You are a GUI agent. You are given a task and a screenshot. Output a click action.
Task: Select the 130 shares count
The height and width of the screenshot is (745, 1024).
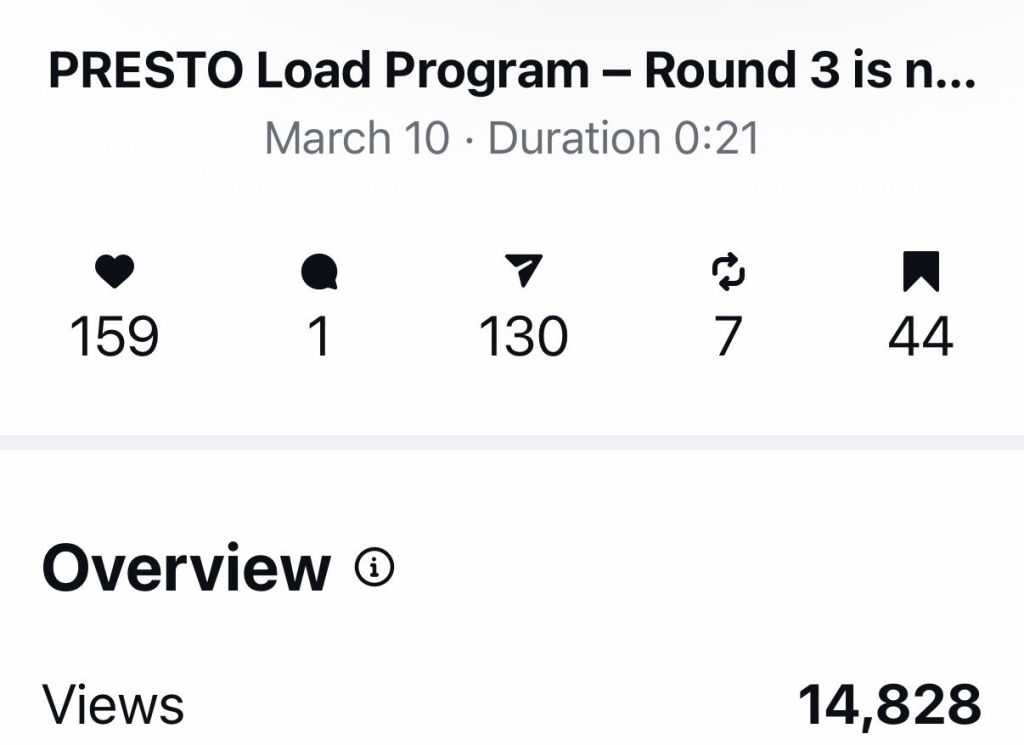523,337
